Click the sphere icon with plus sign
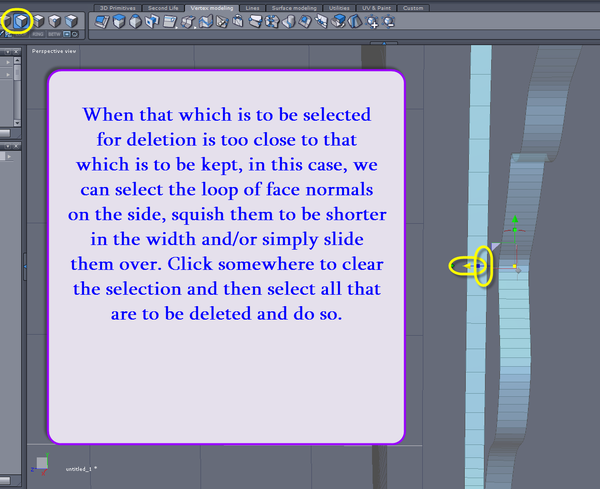 click(372, 22)
